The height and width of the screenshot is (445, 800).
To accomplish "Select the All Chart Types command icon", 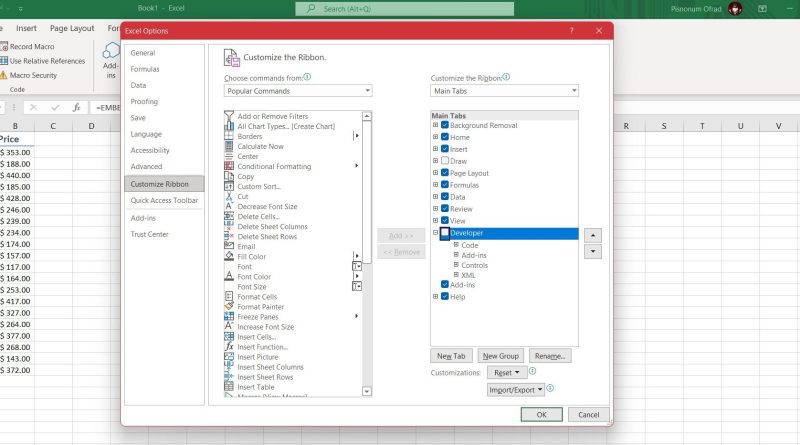I will (x=229, y=126).
